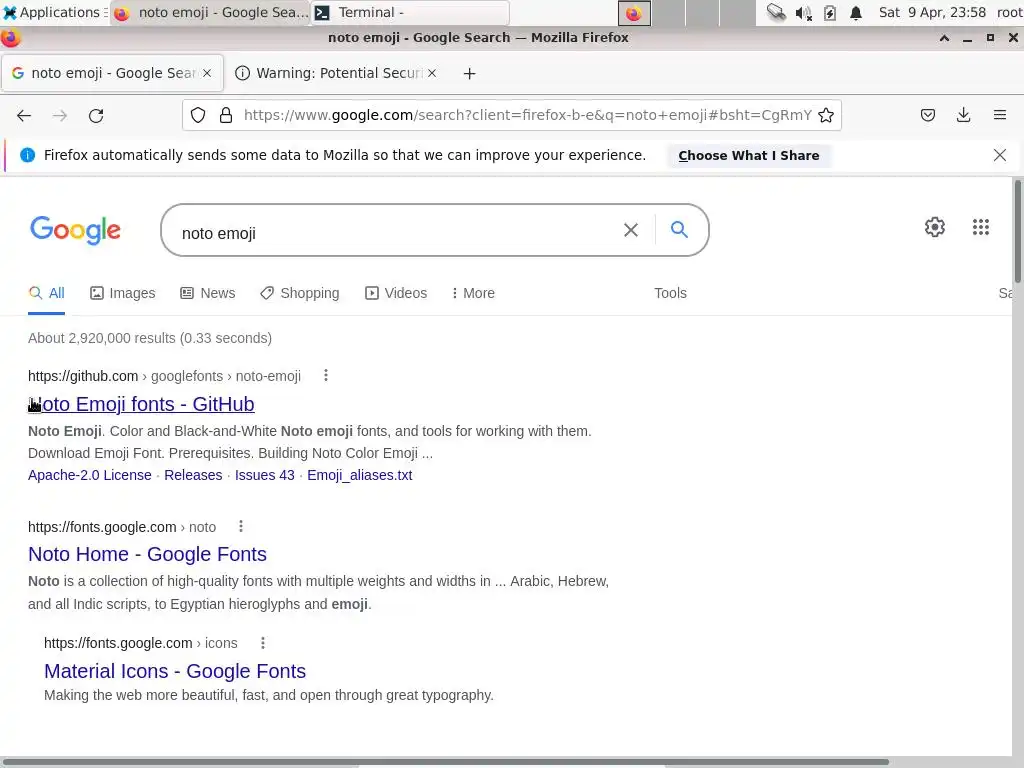Bookmark this page with the star
Image resolution: width=1024 pixels, height=768 pixels.
click(x=825, y=116)
